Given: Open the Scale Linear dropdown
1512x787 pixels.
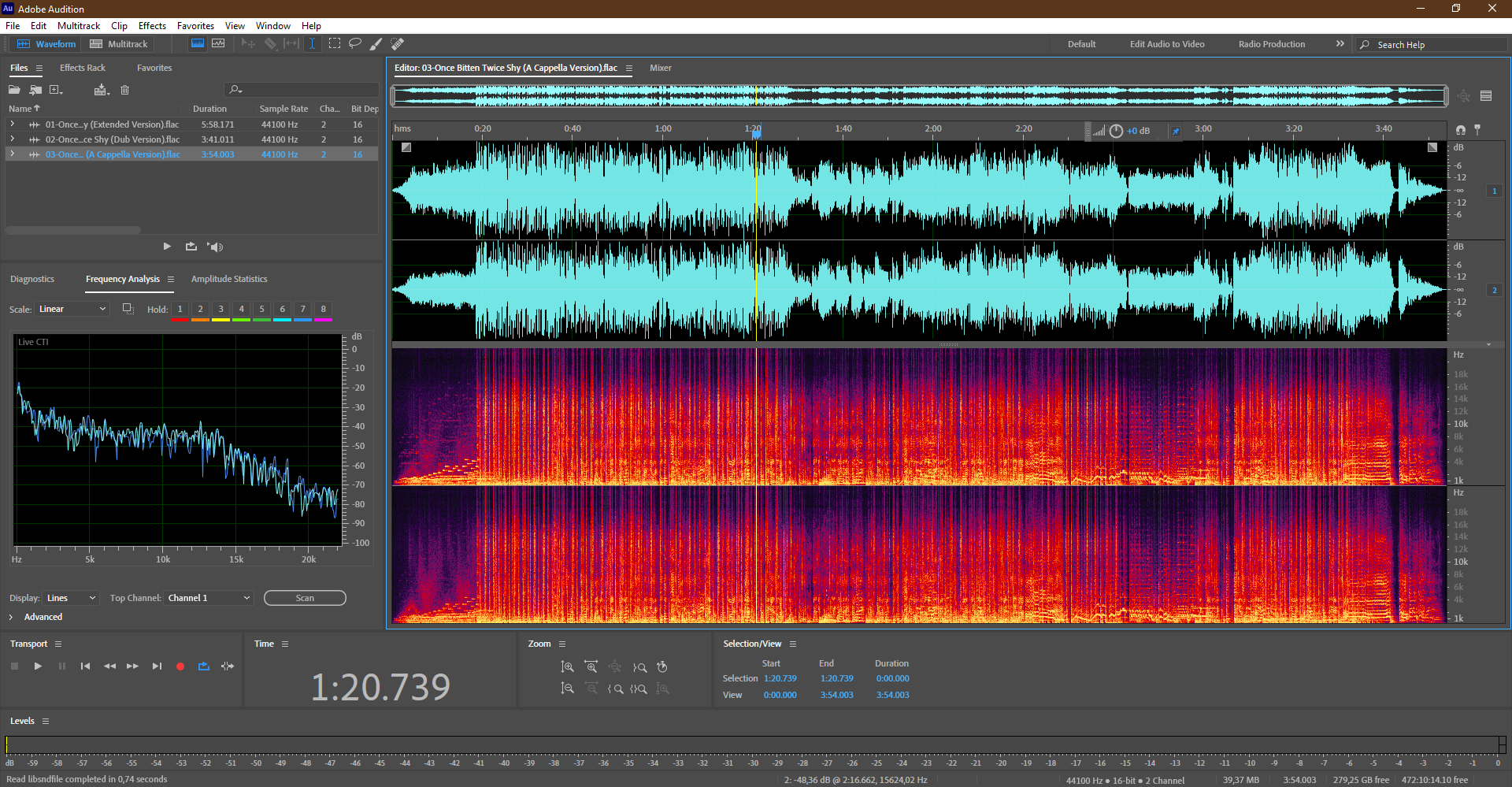Looking at the screenshot, I should 72,309.
